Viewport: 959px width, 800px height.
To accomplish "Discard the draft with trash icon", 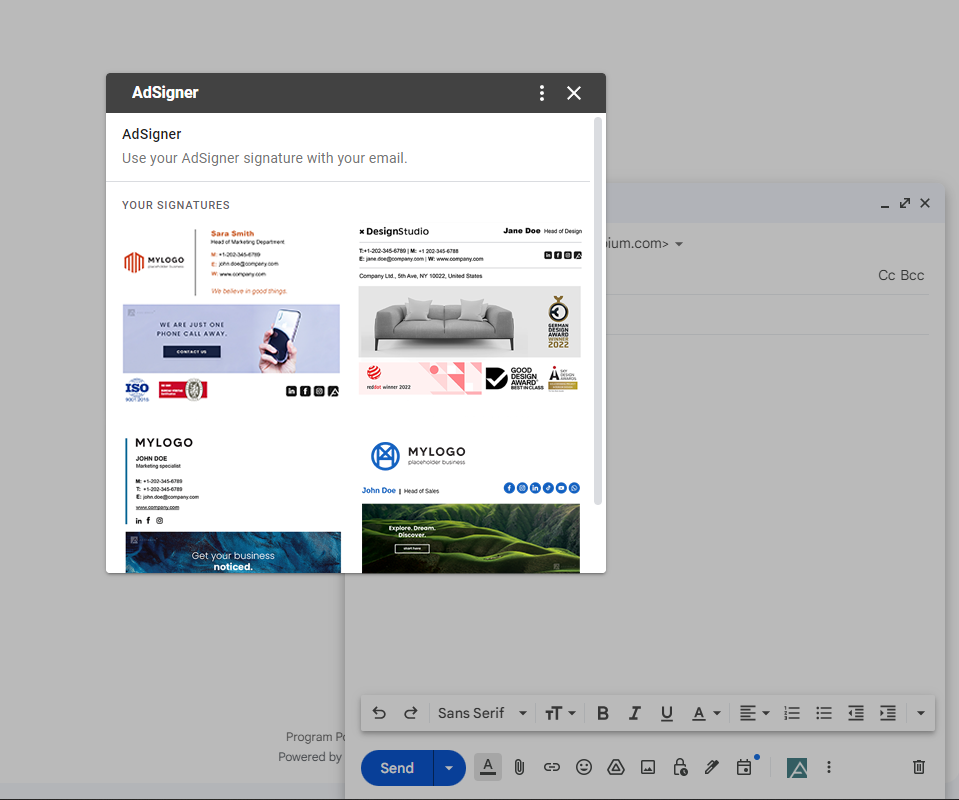I will 919,767.
